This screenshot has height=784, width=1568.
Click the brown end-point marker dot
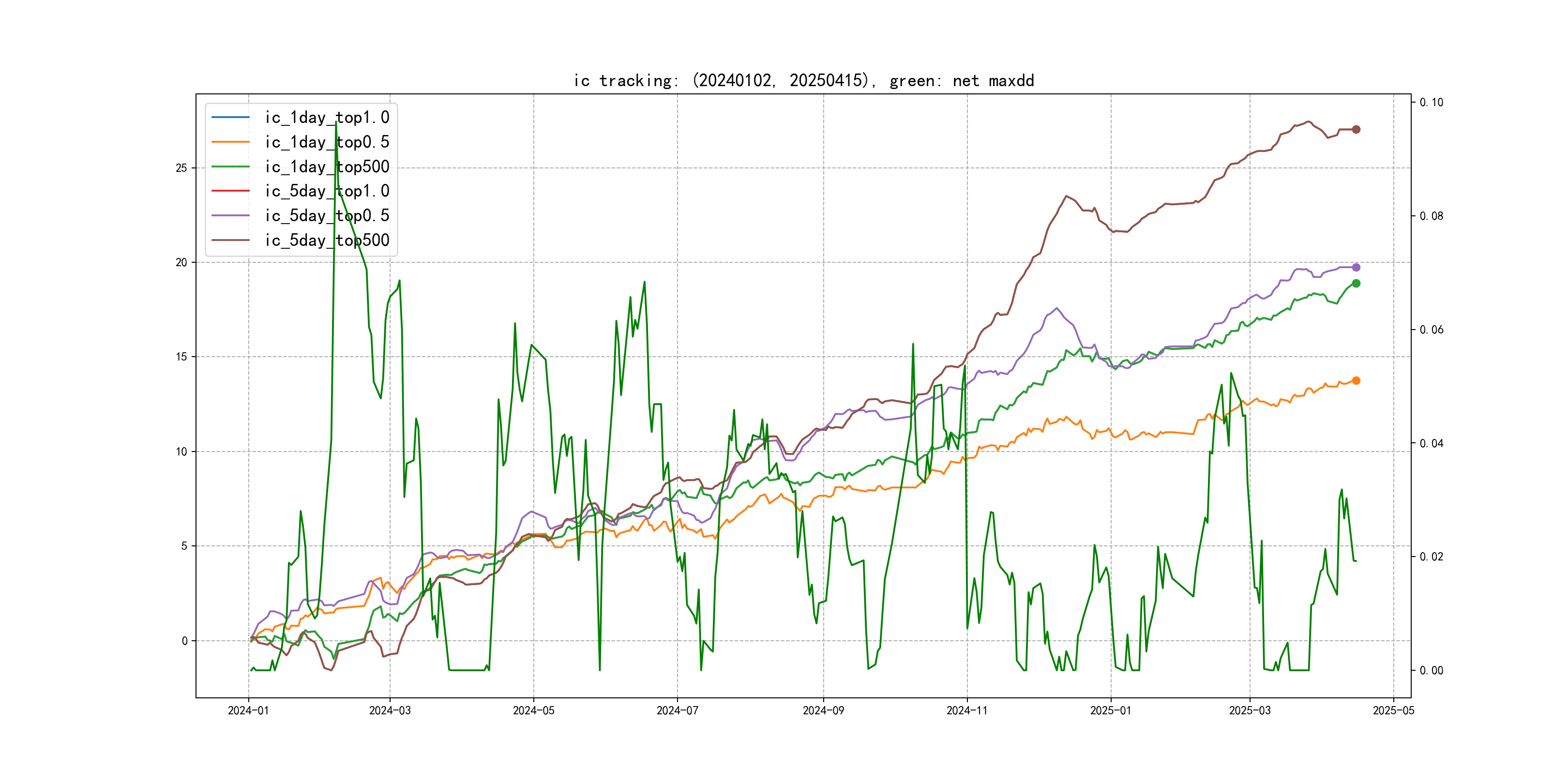click(x=1356, y=130)
